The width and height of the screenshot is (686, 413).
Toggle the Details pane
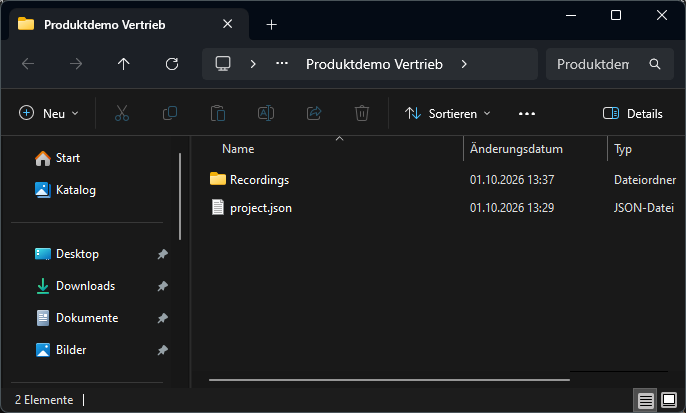633,114
